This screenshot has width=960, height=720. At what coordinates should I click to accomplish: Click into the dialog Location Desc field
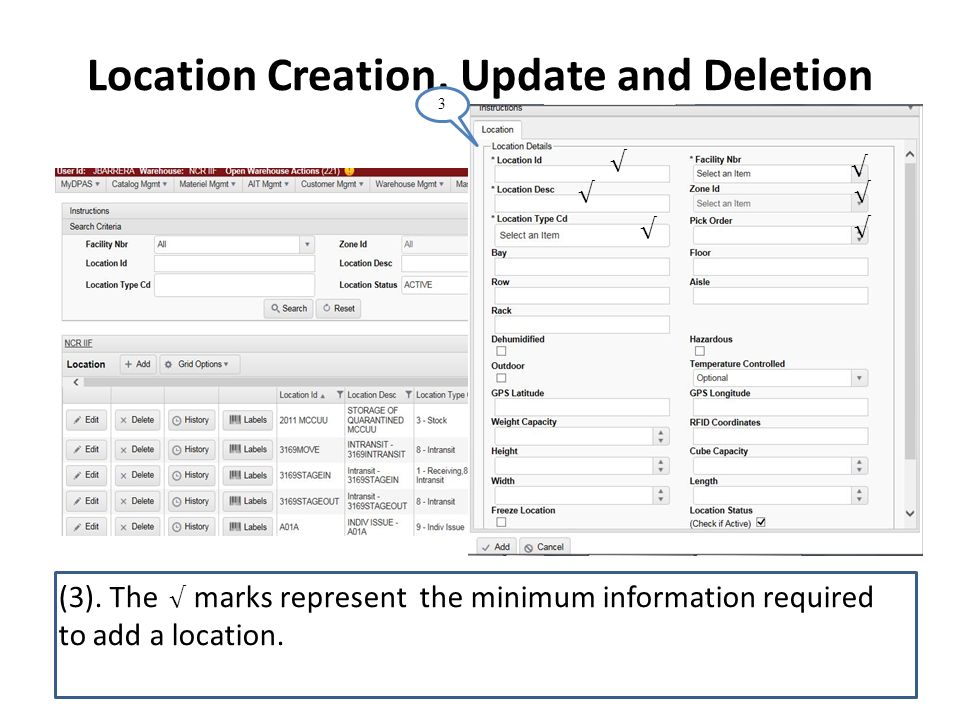(x=582, y=203)
